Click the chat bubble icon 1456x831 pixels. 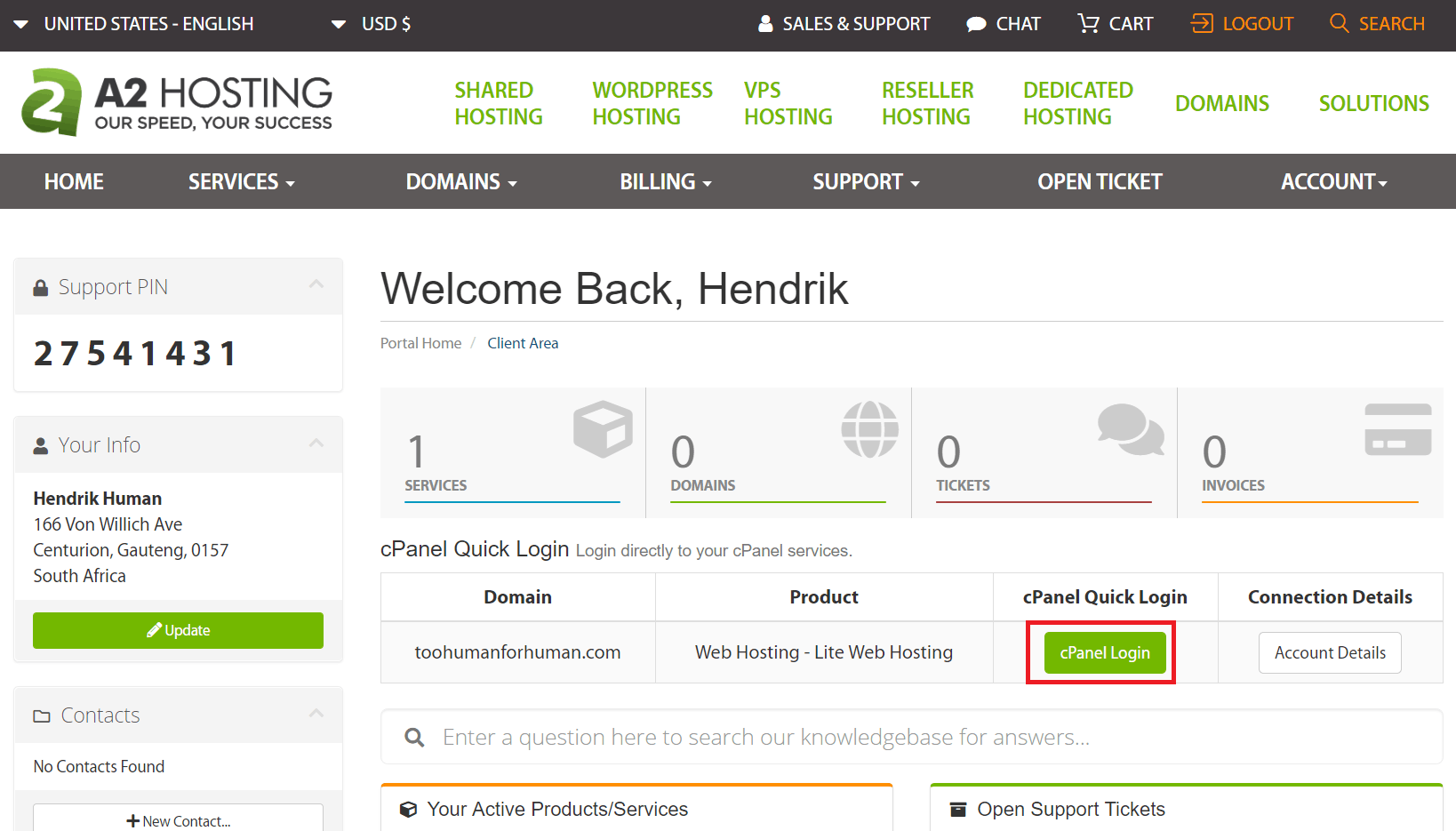click(x=976, y=24)
